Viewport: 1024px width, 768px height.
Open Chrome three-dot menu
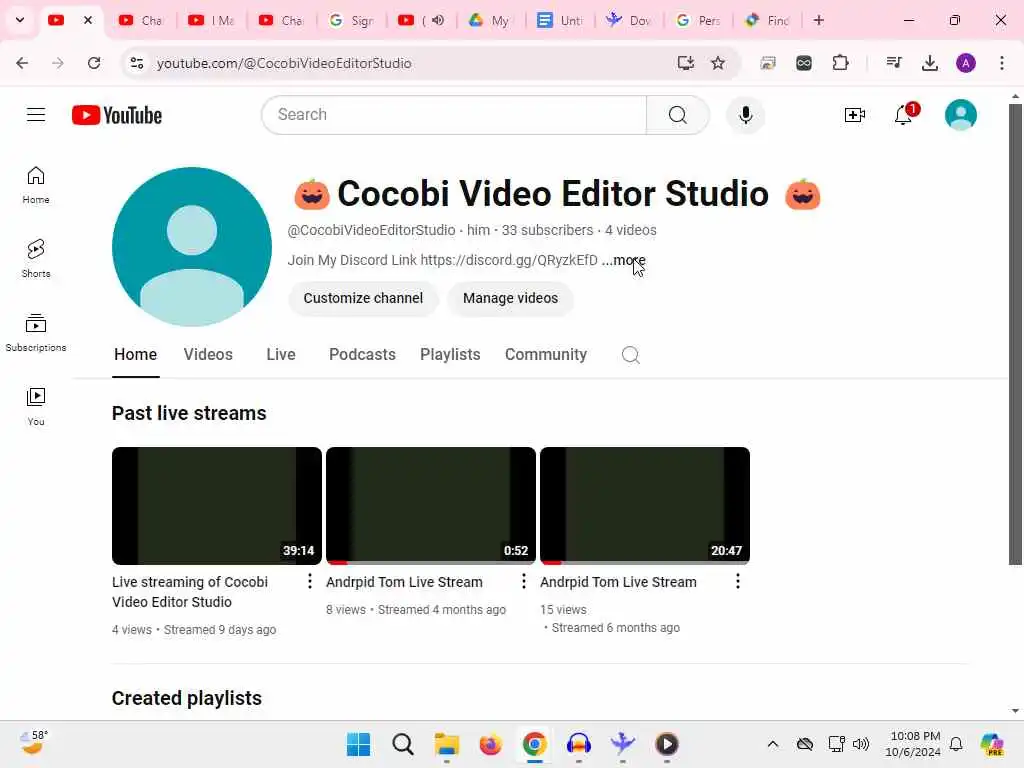(1002, 63)
